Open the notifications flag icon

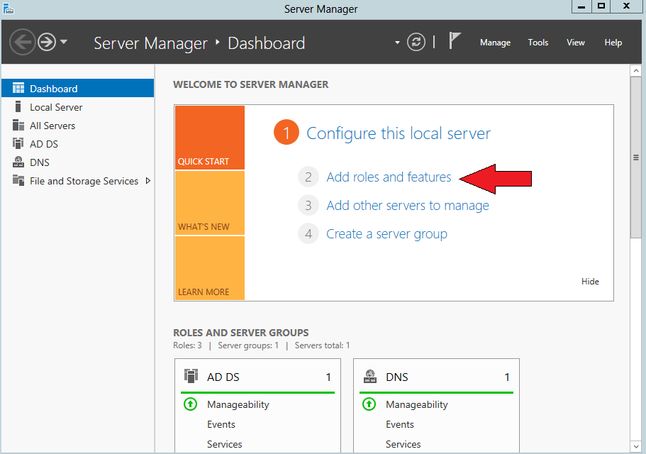[x=454, y=41]
